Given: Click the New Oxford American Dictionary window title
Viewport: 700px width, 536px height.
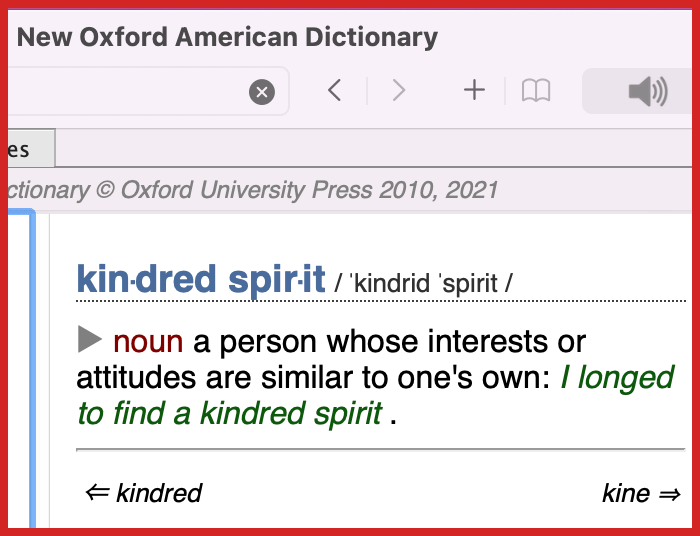Looking at the screenshot, I should [227, 38].
